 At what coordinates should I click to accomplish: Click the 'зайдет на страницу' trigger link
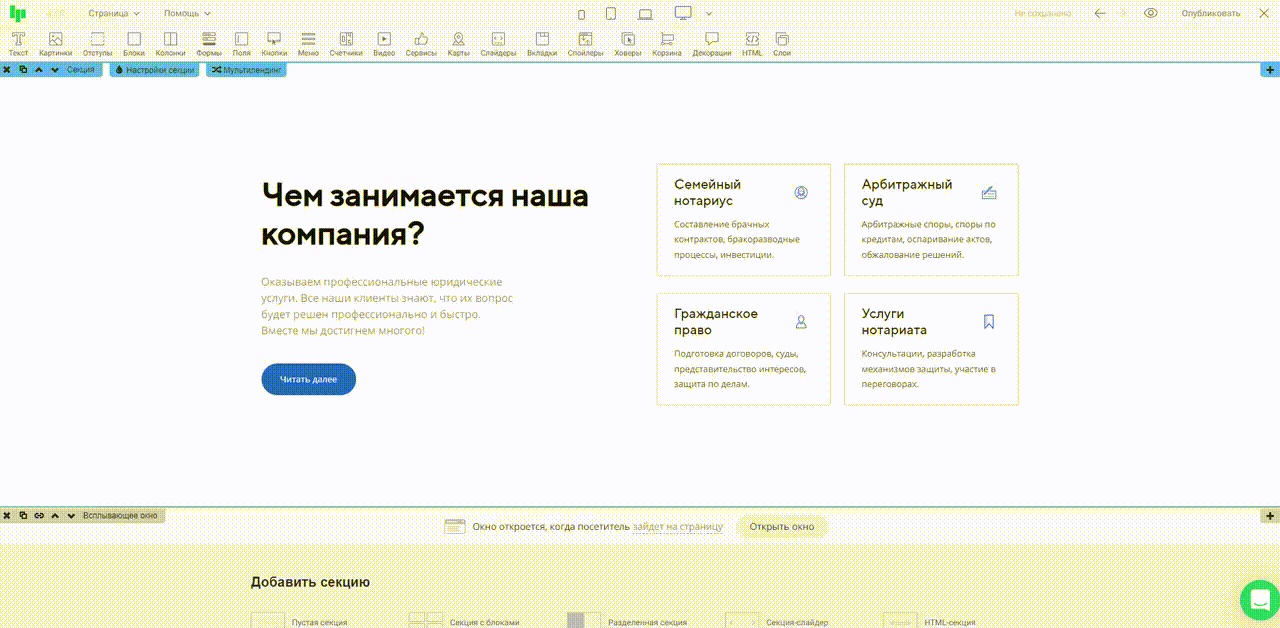[x=677, y=527]
